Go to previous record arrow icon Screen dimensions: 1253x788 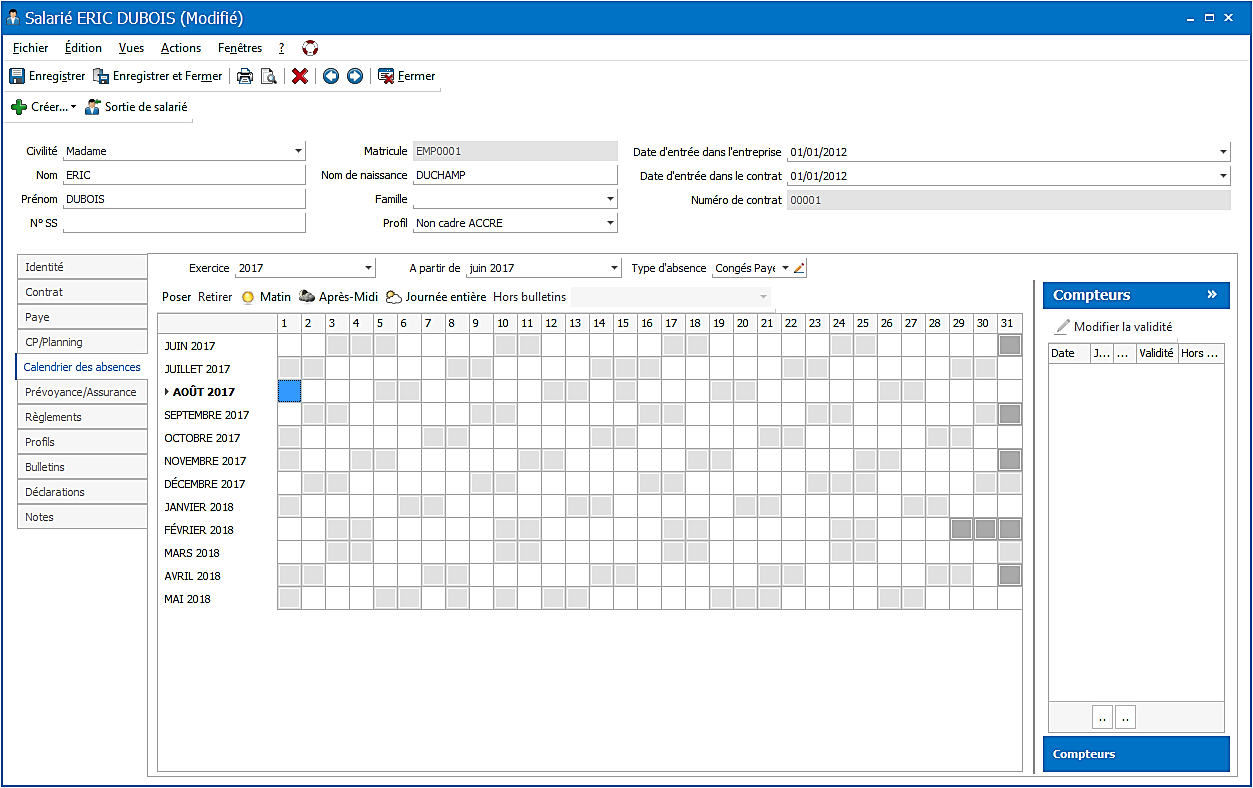pos(331,76)
